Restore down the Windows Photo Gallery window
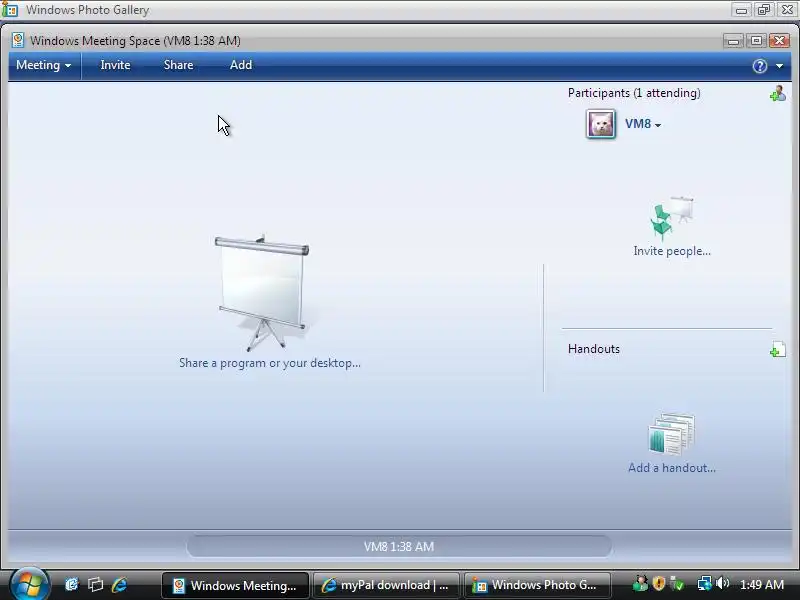 click(x=764, y=10)
